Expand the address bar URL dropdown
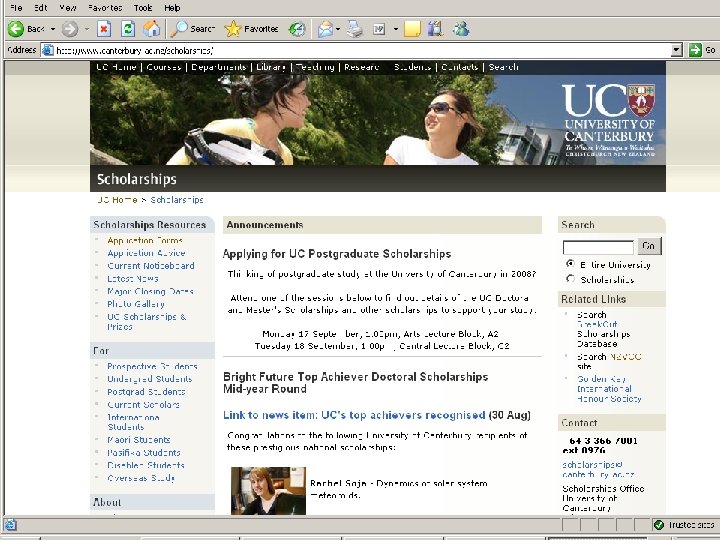Screen dimensions: 720x540 [676, 50]
